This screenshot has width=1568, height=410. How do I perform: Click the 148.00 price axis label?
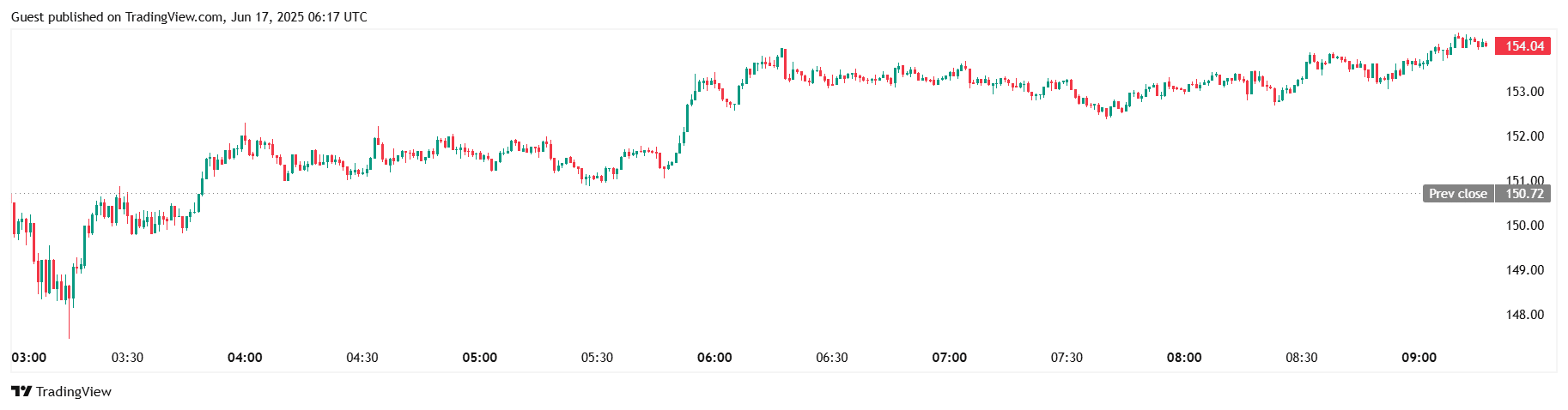click(x=1525, y=315)
